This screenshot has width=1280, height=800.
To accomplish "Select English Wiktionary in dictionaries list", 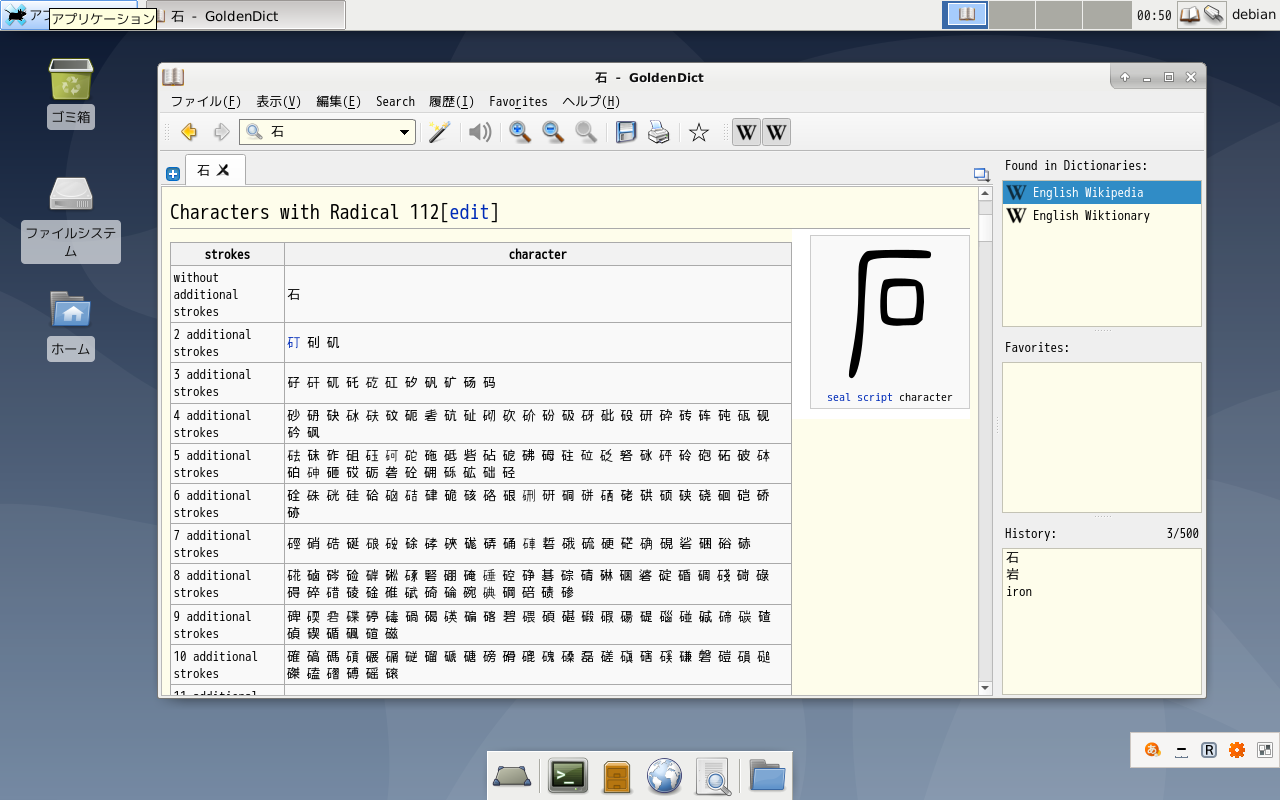I will (x=1101, y=215).
